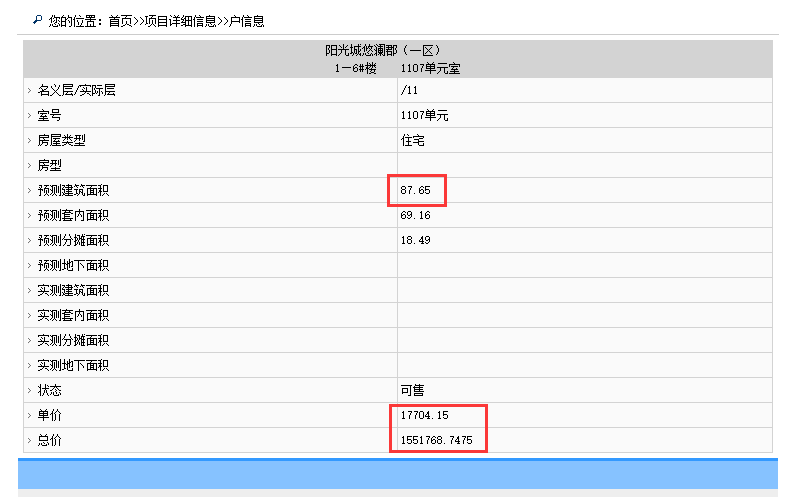The image size is (793, 497).
Task: Click the arrow bullet before 总价
Action: coord(29,440)
